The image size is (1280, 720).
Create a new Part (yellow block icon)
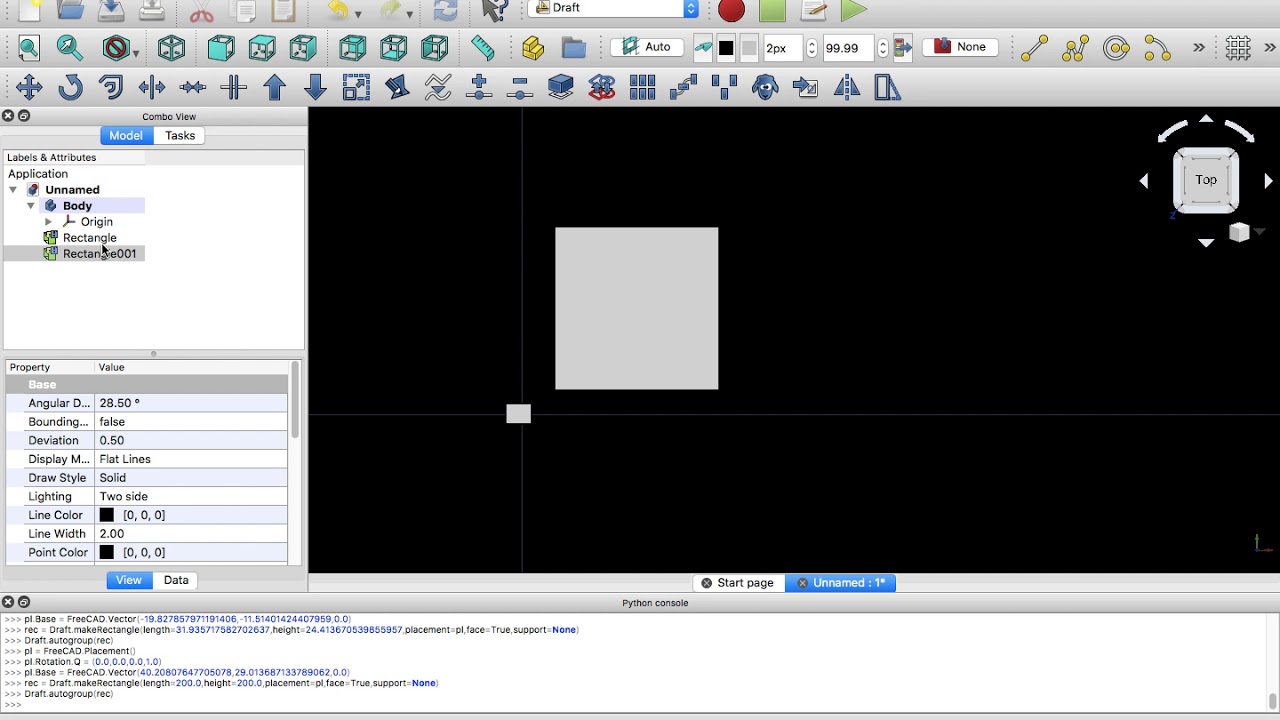pyautogui.click(x=533, y=47)
